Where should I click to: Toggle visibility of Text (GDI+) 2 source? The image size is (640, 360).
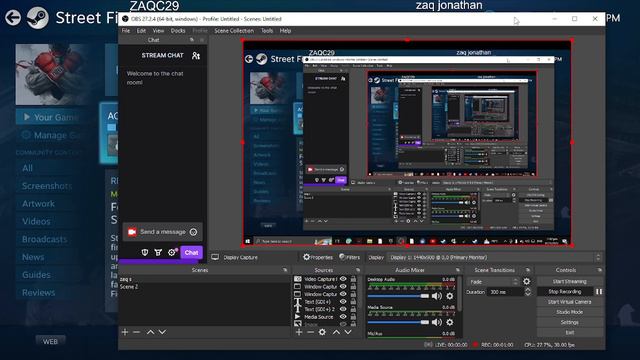pos(343,309)
